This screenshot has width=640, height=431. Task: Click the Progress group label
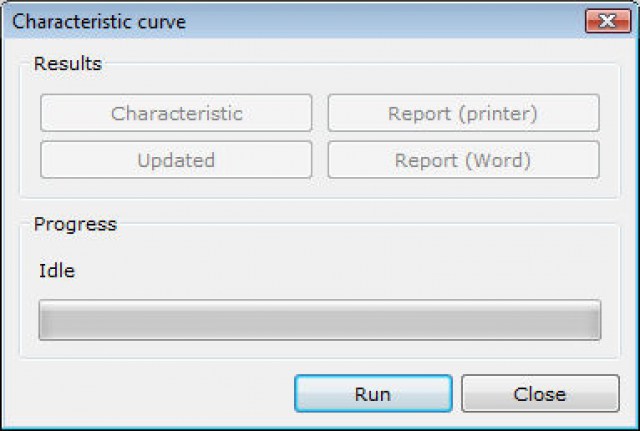(x=75, y=224)
